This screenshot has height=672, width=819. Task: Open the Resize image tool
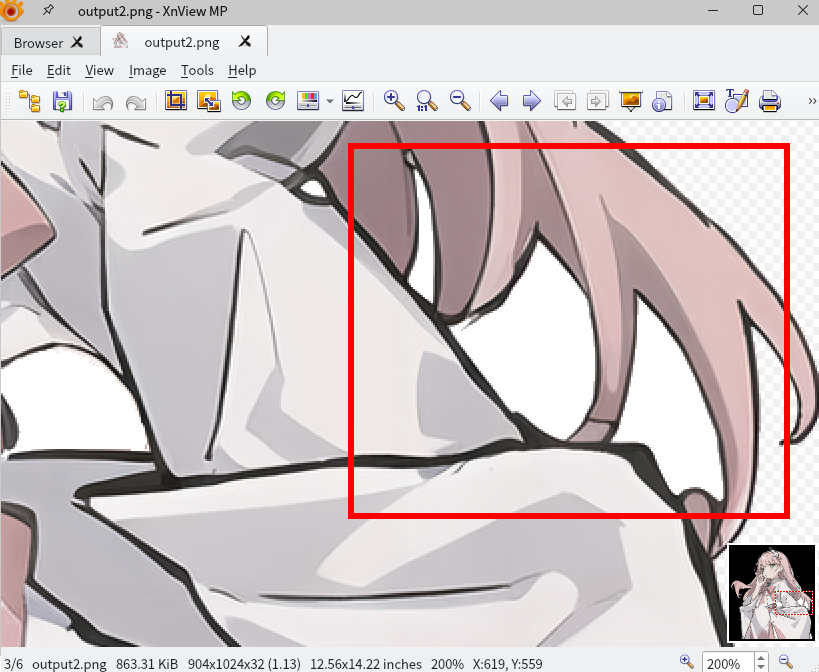(208, 100)
